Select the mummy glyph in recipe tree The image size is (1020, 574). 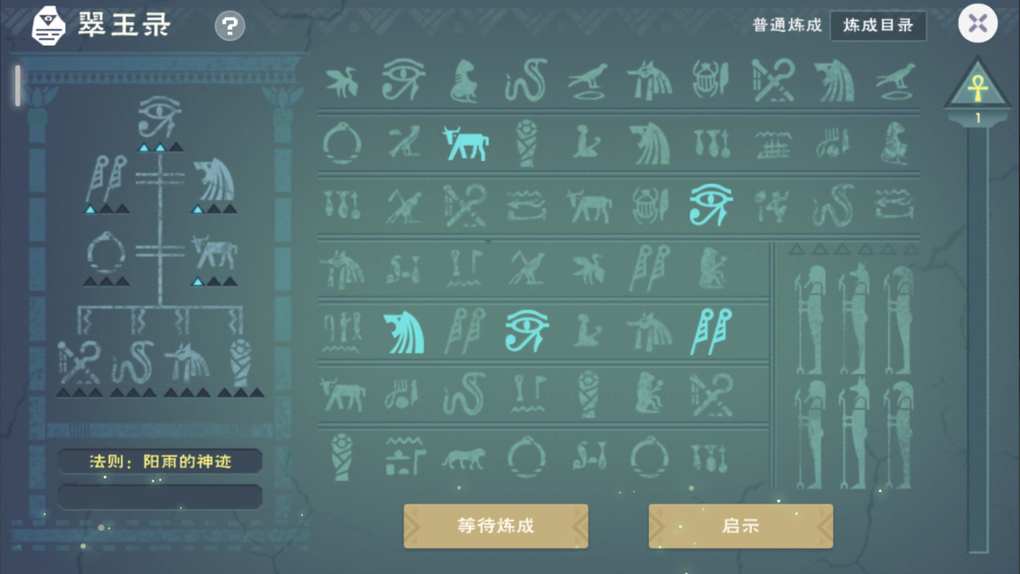click(241, 362)
